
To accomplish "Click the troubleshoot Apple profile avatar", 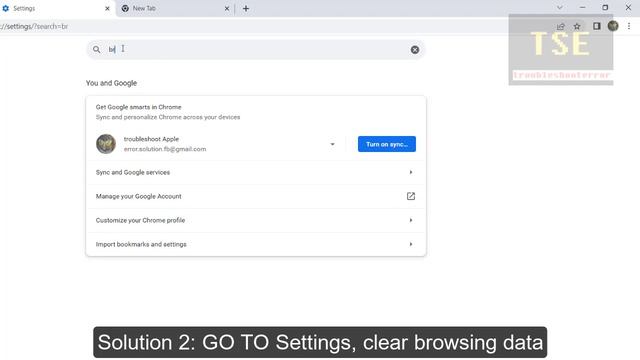I will point(106,144).
